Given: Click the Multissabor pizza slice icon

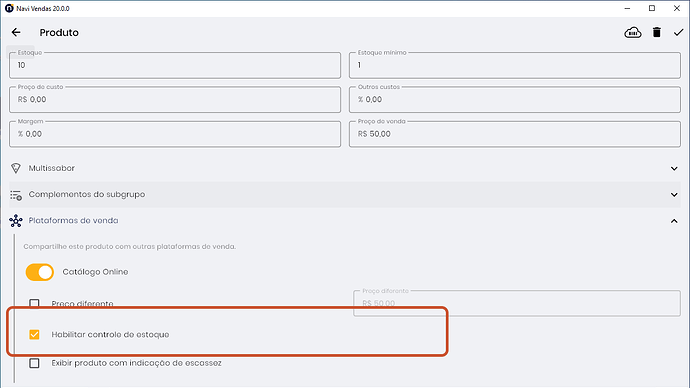Looking at the screenshot, I should (16, 168).
